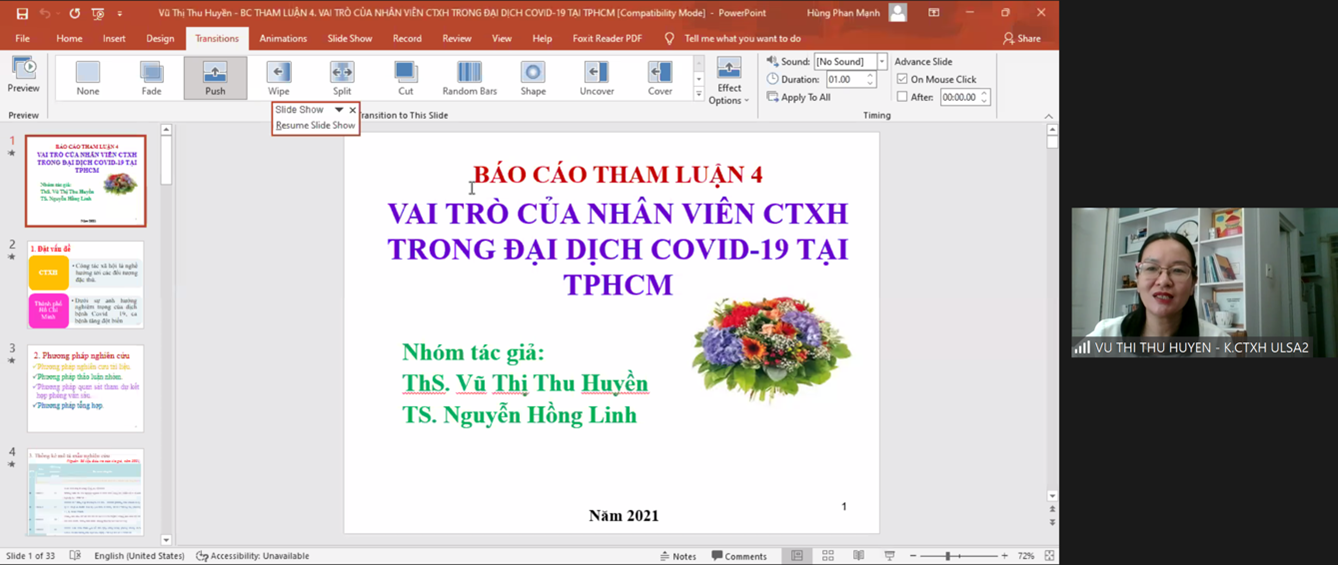Open the View tab
This screenshot has width=1338, height=565.
click(502, 39)
